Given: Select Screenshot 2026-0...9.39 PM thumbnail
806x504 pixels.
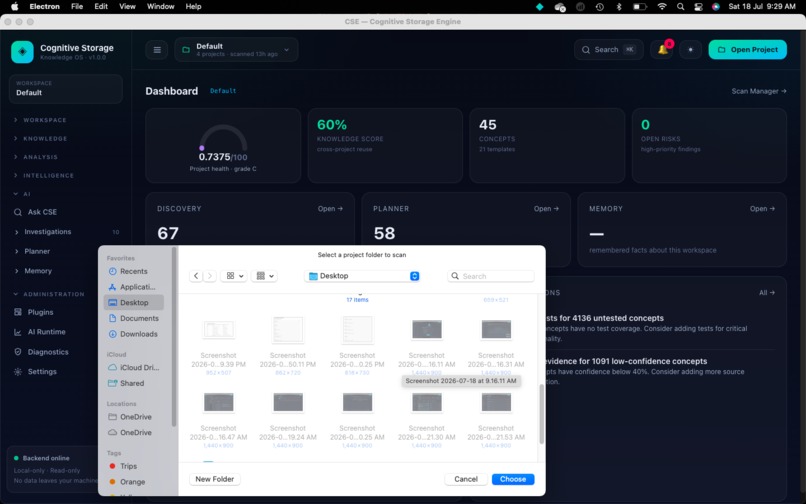Looking at the screenshot, I should coord(218,330).
